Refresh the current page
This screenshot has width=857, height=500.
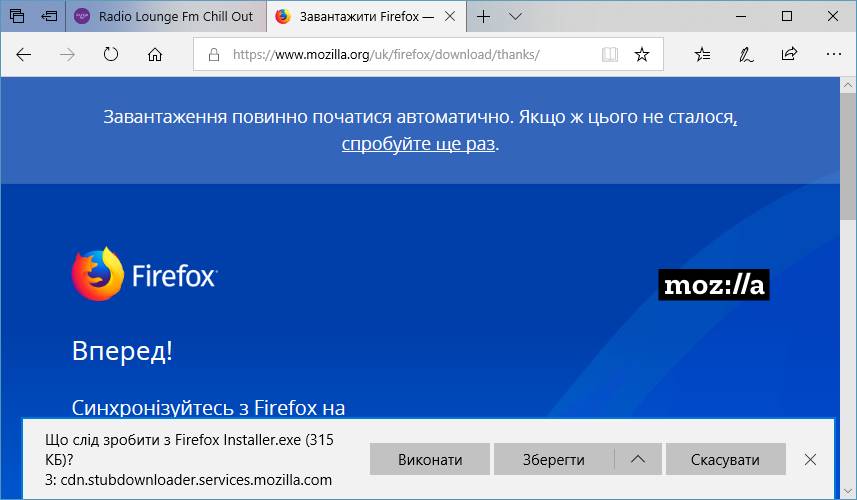(x=111, y=54)
